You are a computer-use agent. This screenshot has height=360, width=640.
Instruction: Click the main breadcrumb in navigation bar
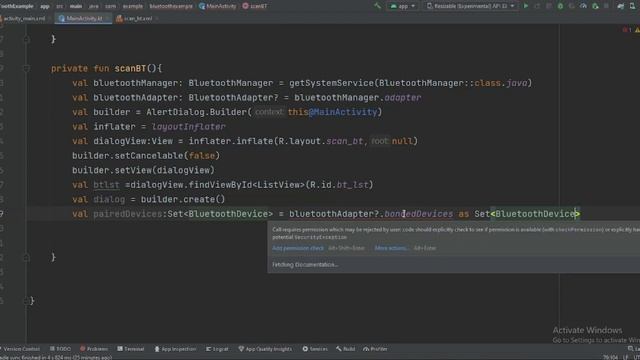coord(76,6)
